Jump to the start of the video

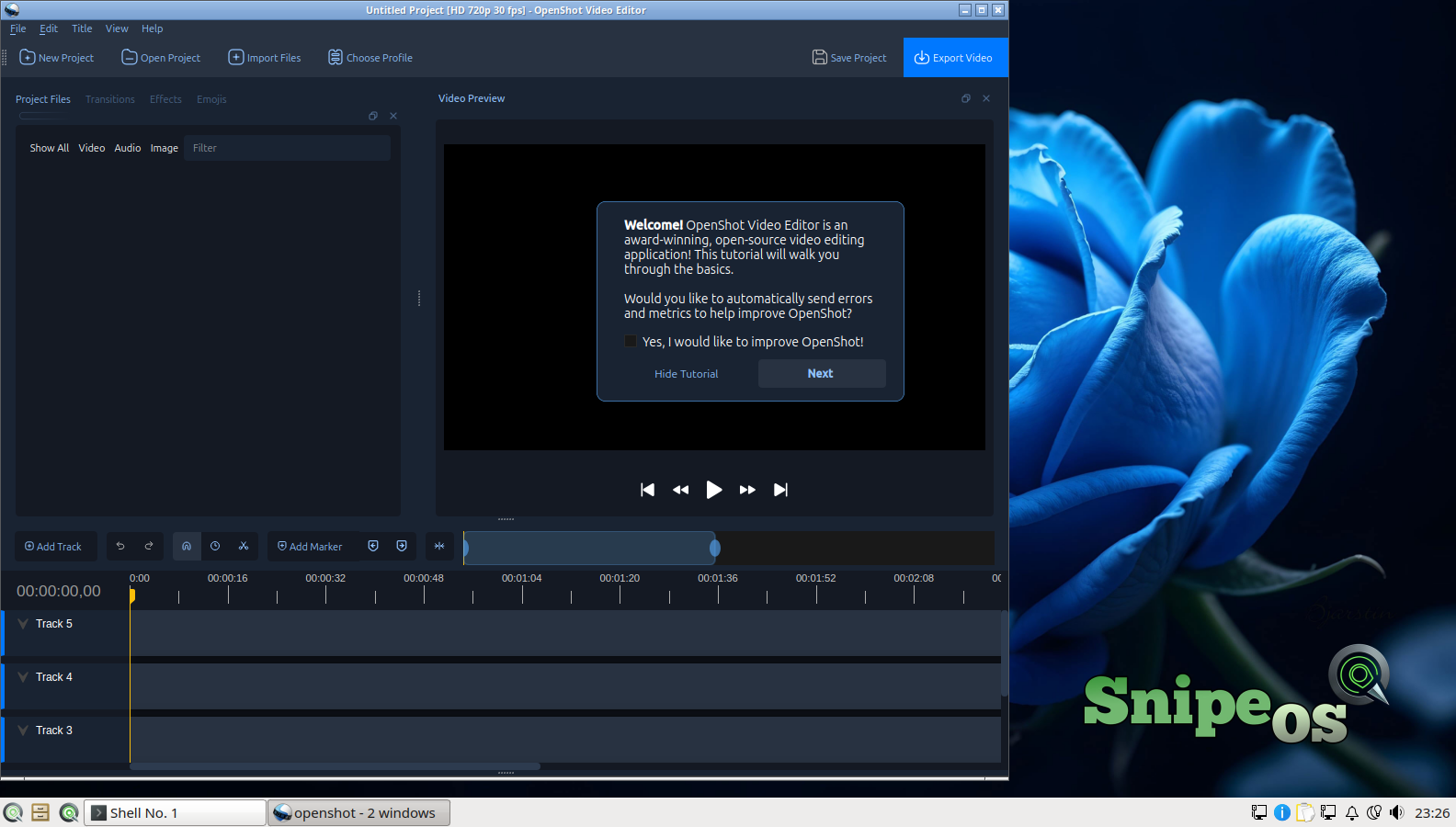pos(647,490)
